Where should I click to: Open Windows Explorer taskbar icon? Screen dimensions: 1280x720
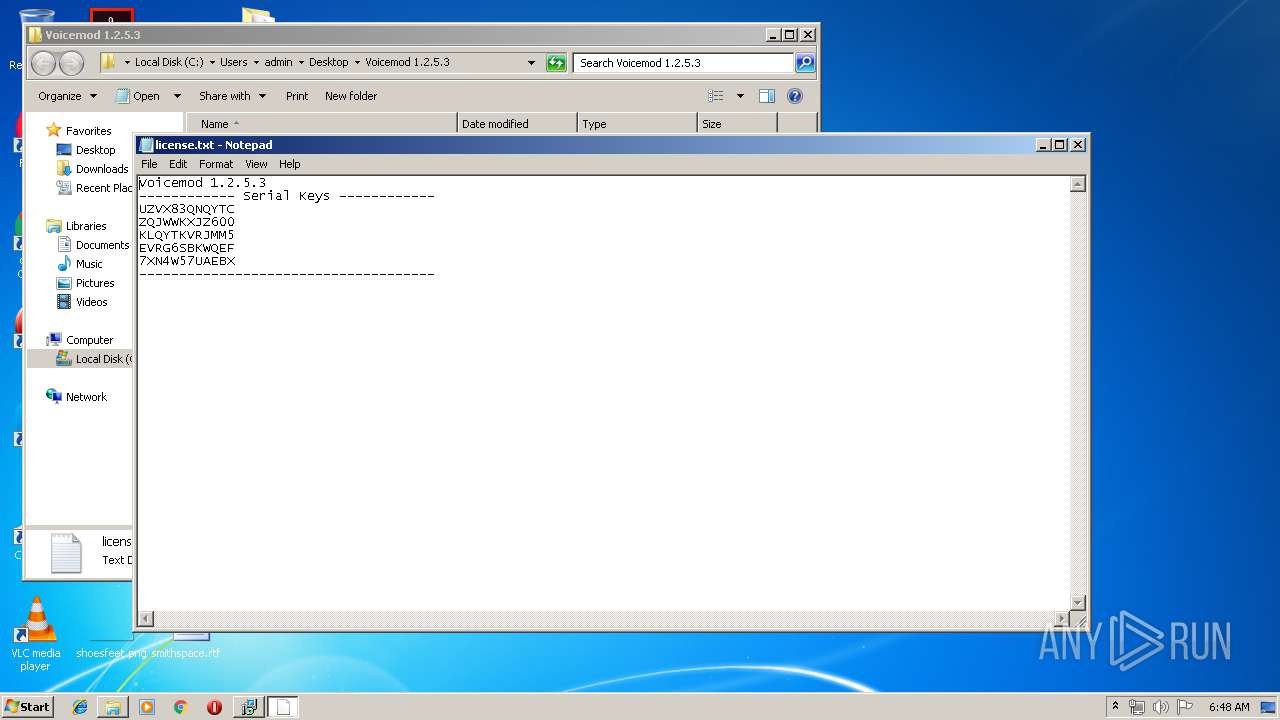tap(113, 707)
